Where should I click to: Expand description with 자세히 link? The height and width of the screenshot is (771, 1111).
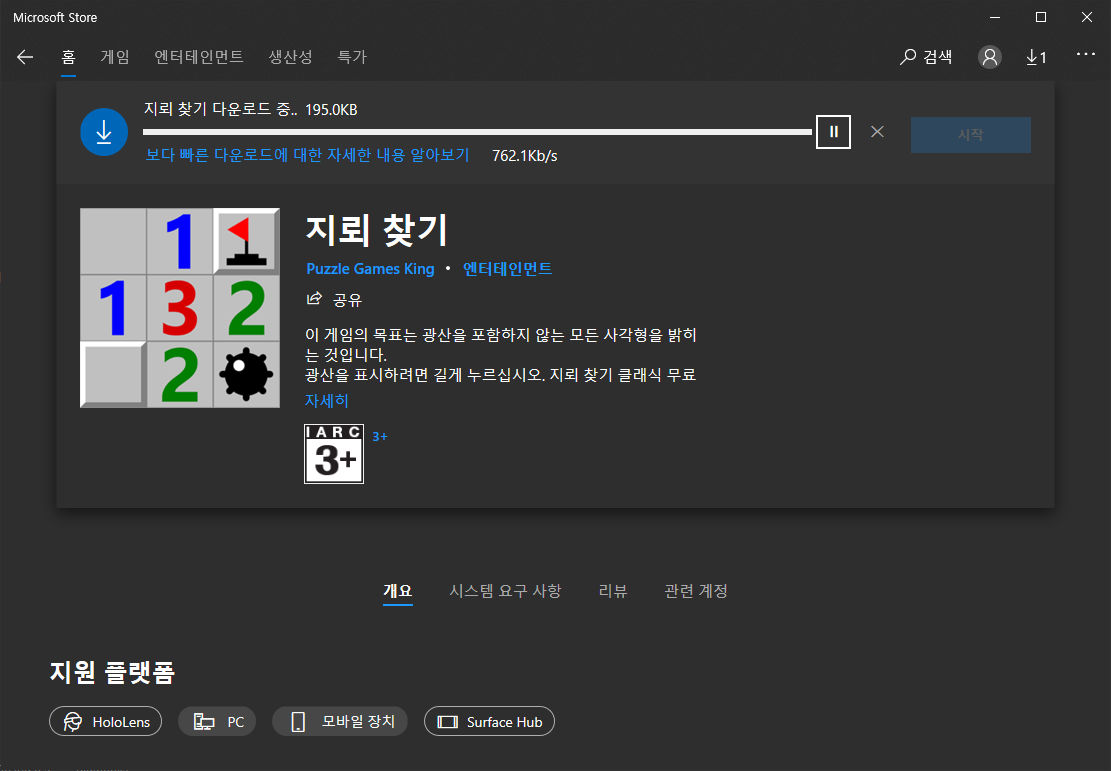[327, 400]
